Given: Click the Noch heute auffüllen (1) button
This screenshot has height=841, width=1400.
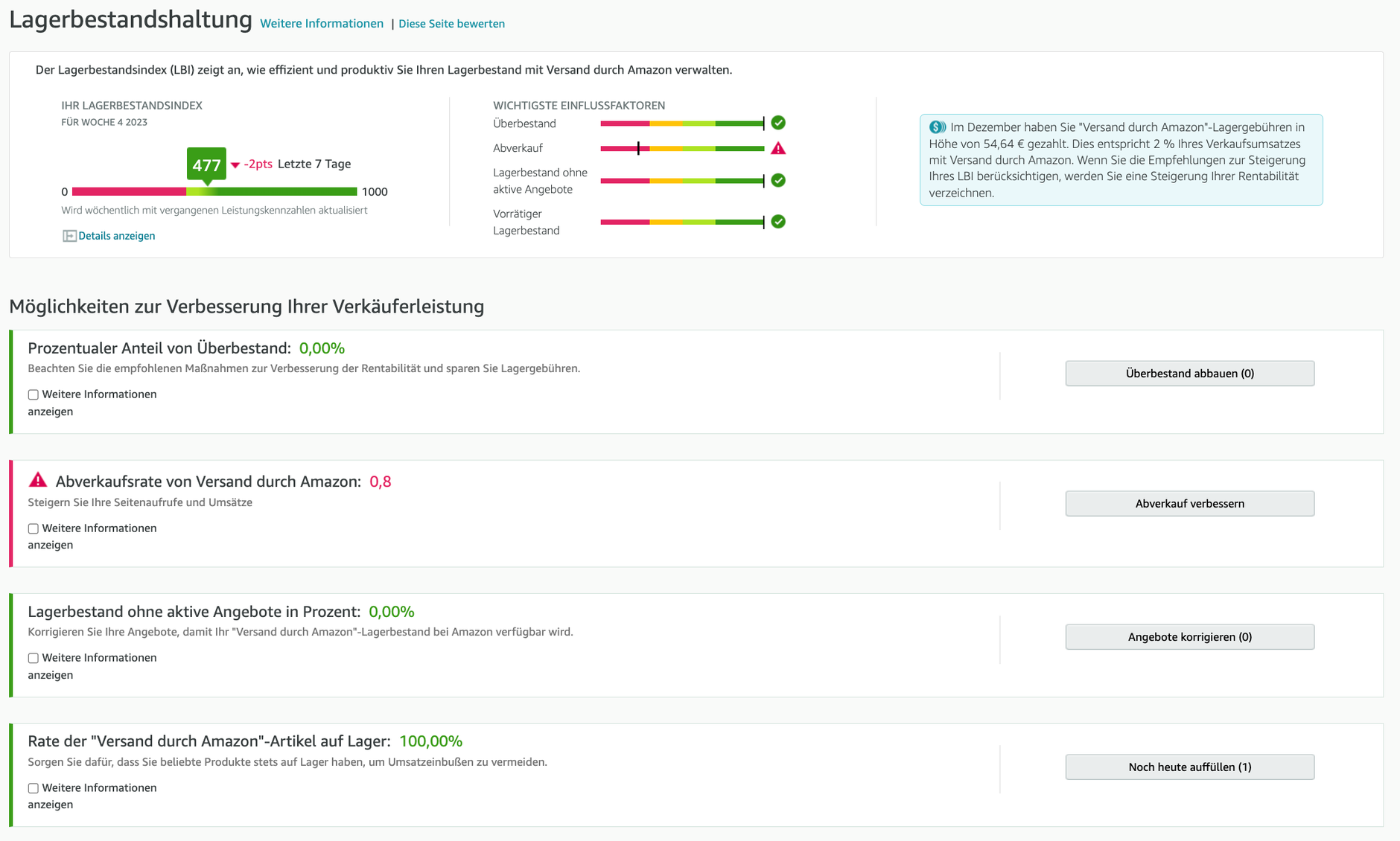Looking at the screenshot, I should [1189, 767].
